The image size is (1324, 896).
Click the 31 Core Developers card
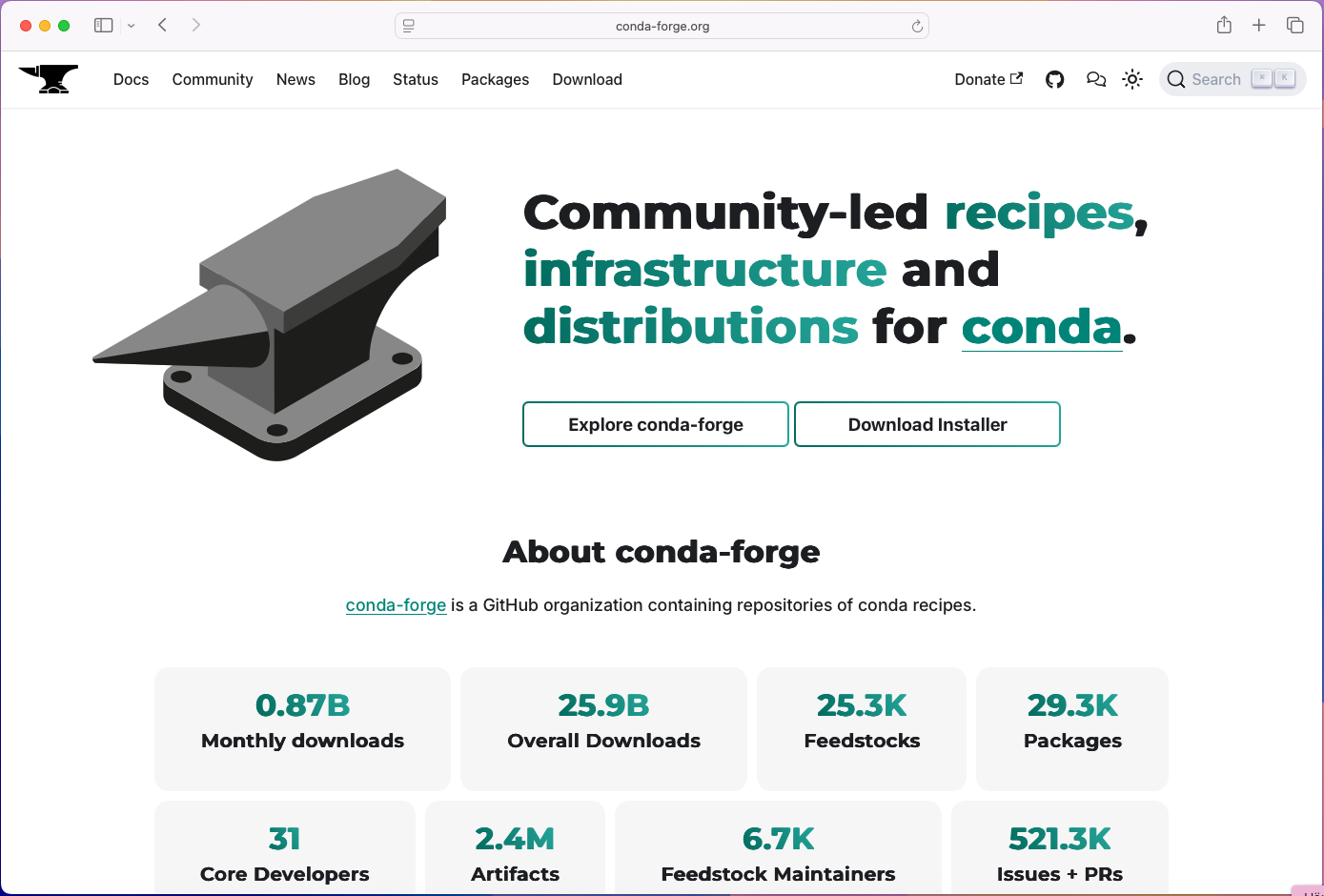(285, 848)
